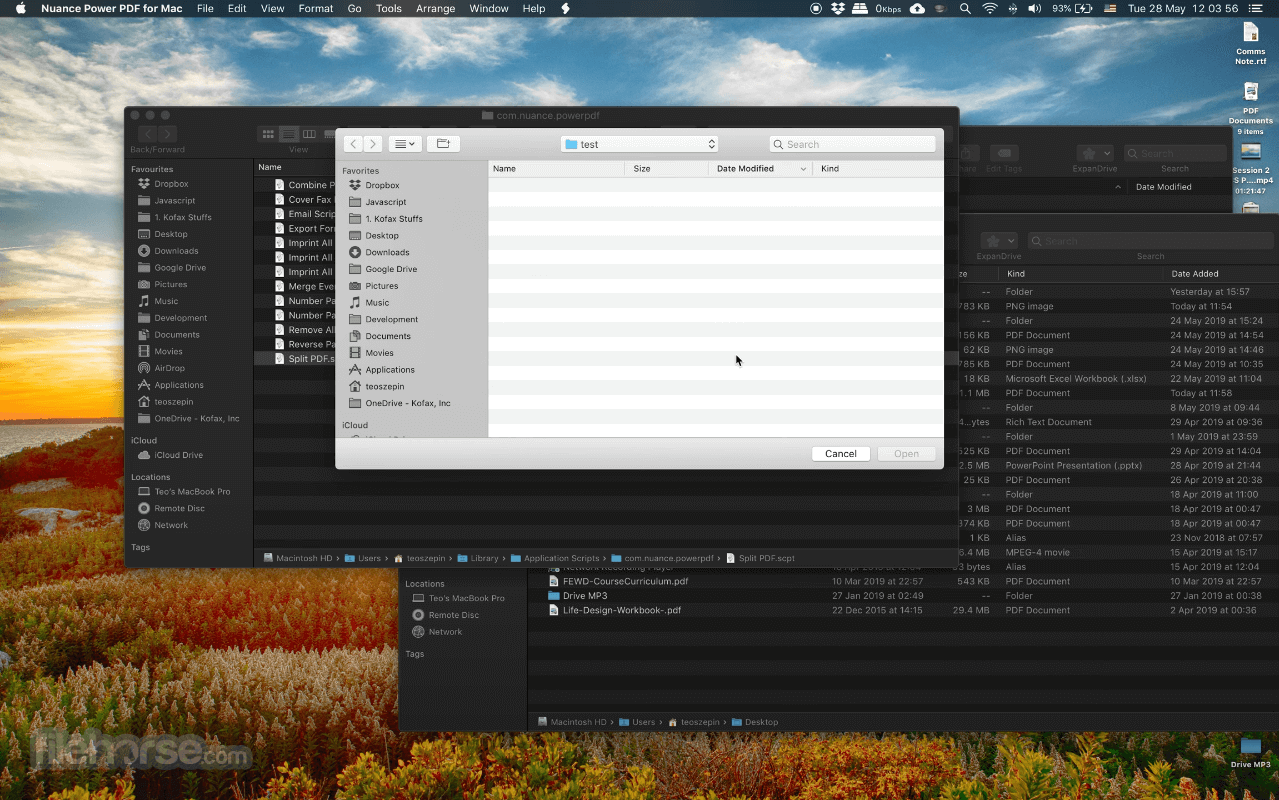Switch the powerpdf Finder window to column view
This screenshot has height=800, width=1279.
pyautogui.click(x=309, y=134)
